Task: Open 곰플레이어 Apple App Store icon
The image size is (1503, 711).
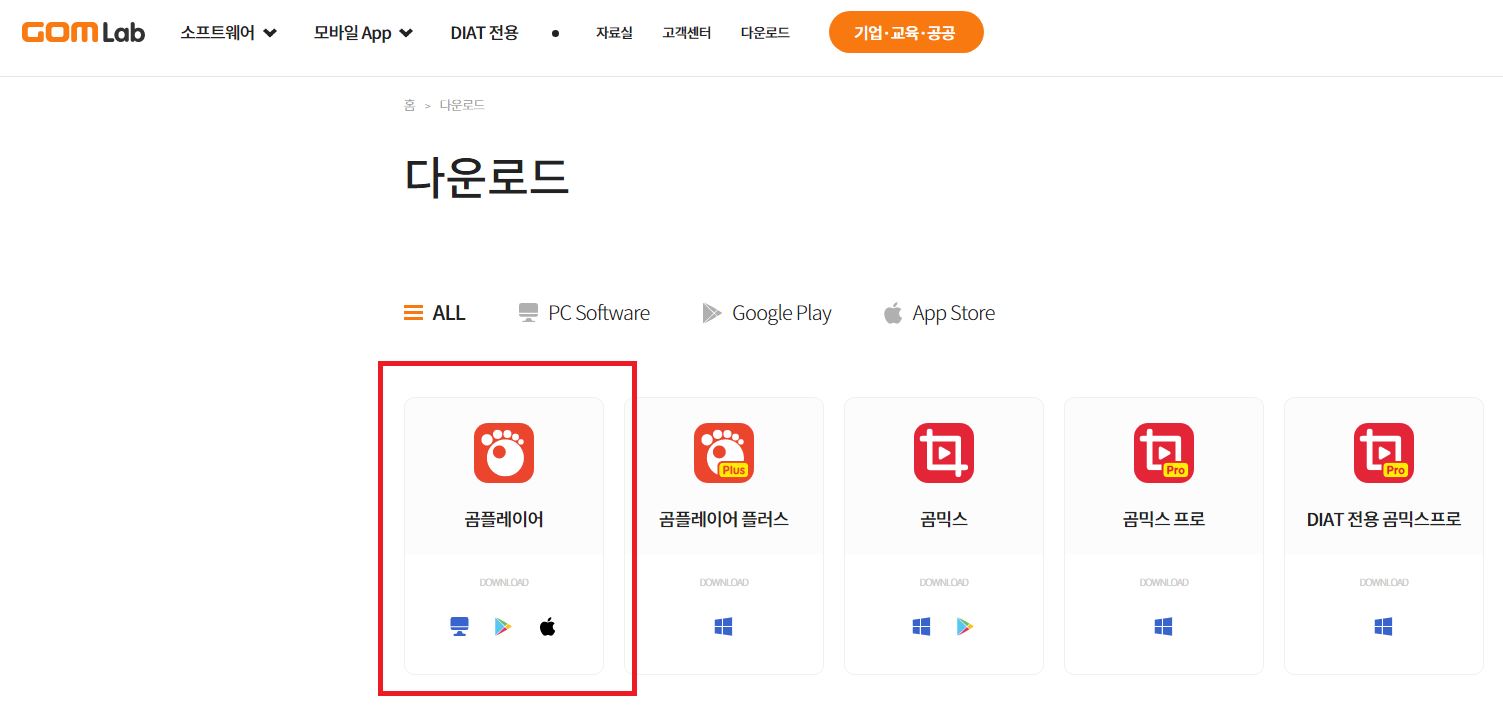Action: 547,627
